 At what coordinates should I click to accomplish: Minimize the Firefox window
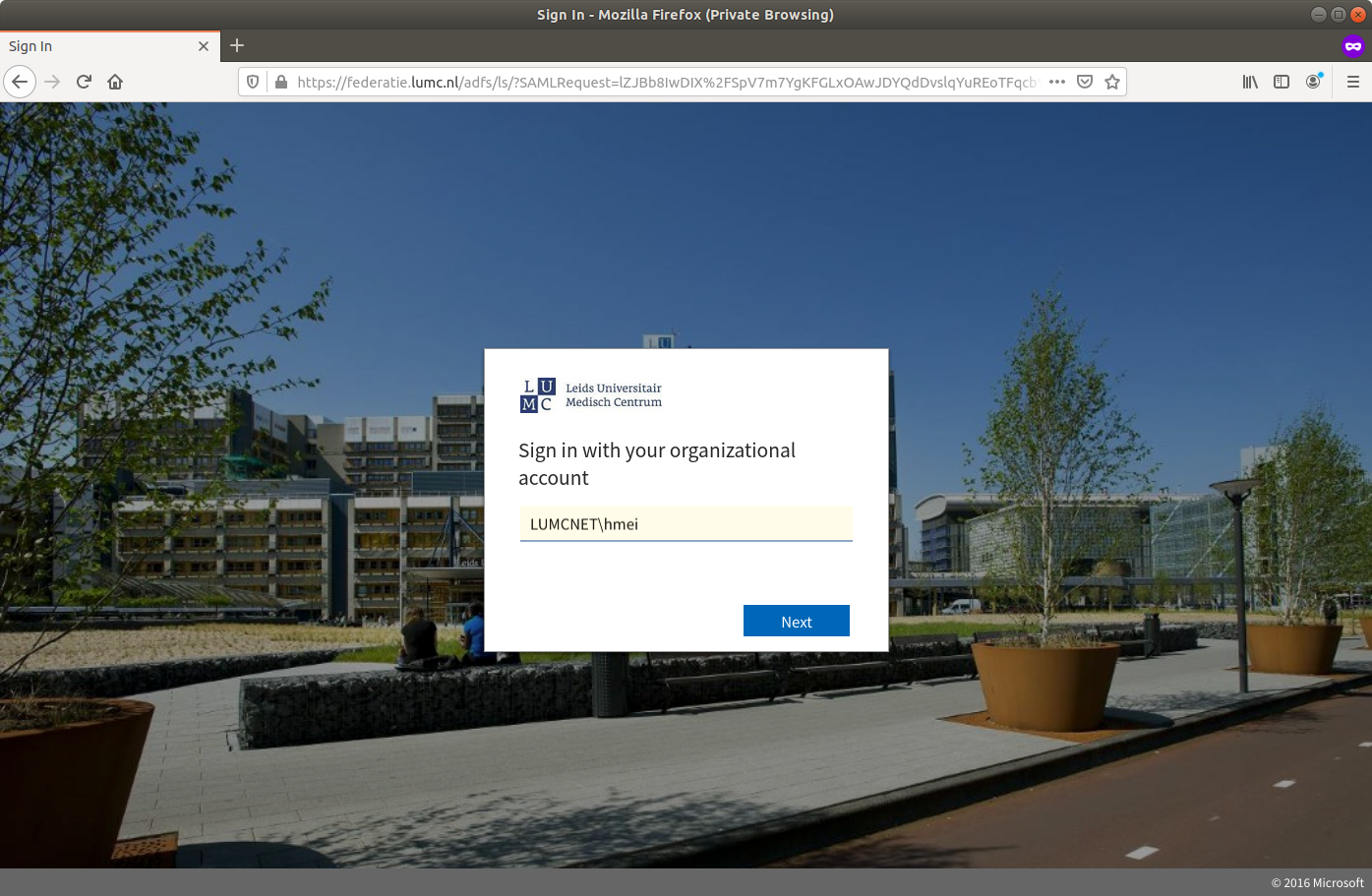1318,15
